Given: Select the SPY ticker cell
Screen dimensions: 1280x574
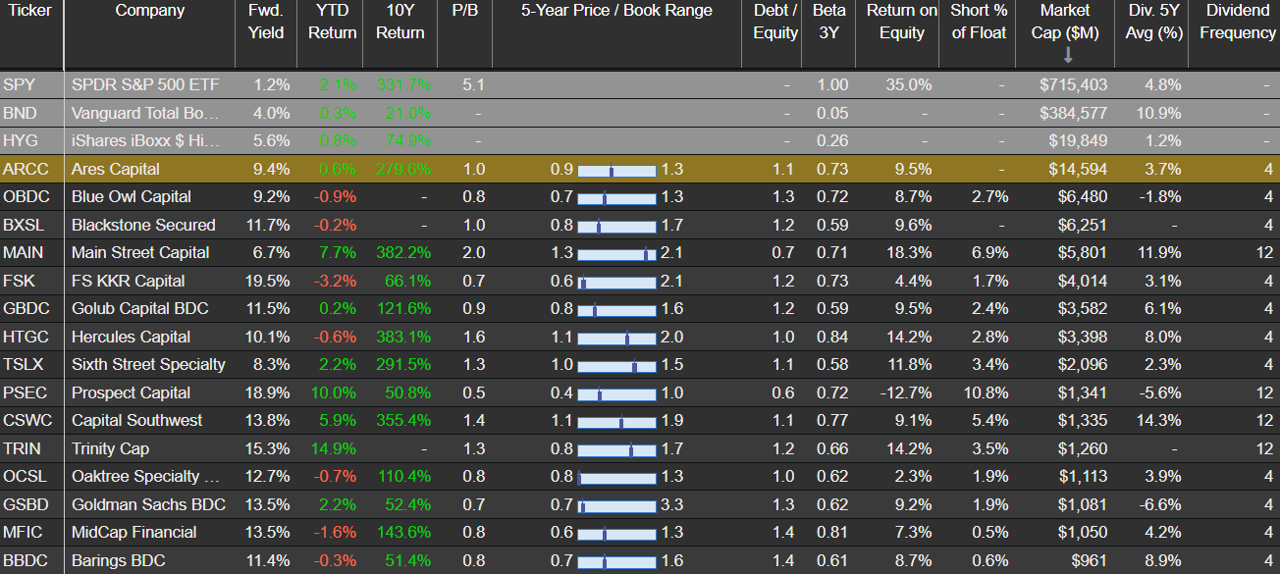Looking at the screenshot, I should pyautogui.click(x=19, y=85).
